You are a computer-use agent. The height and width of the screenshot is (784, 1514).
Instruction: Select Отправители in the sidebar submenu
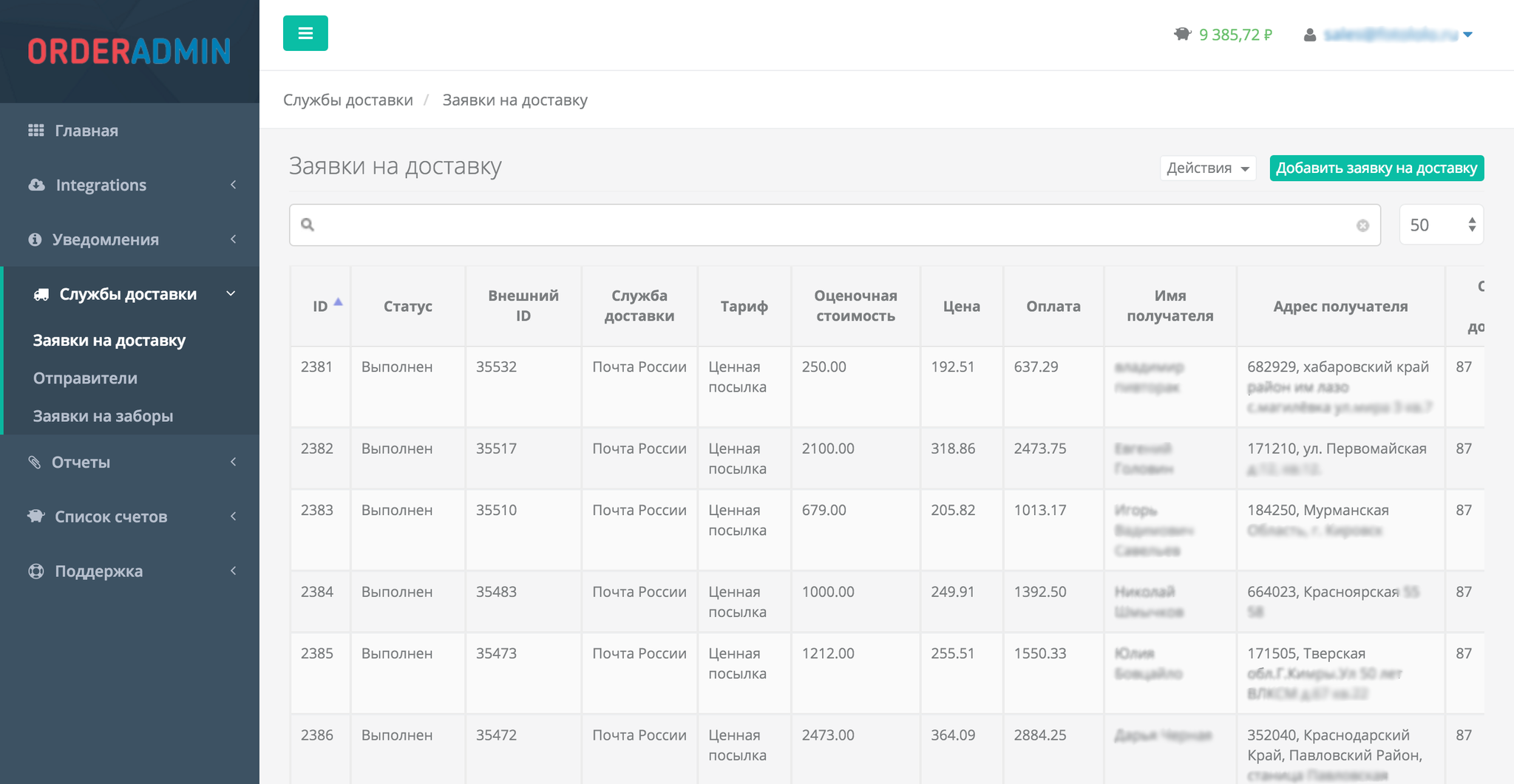pyautogui.click(x=85, y=378)
